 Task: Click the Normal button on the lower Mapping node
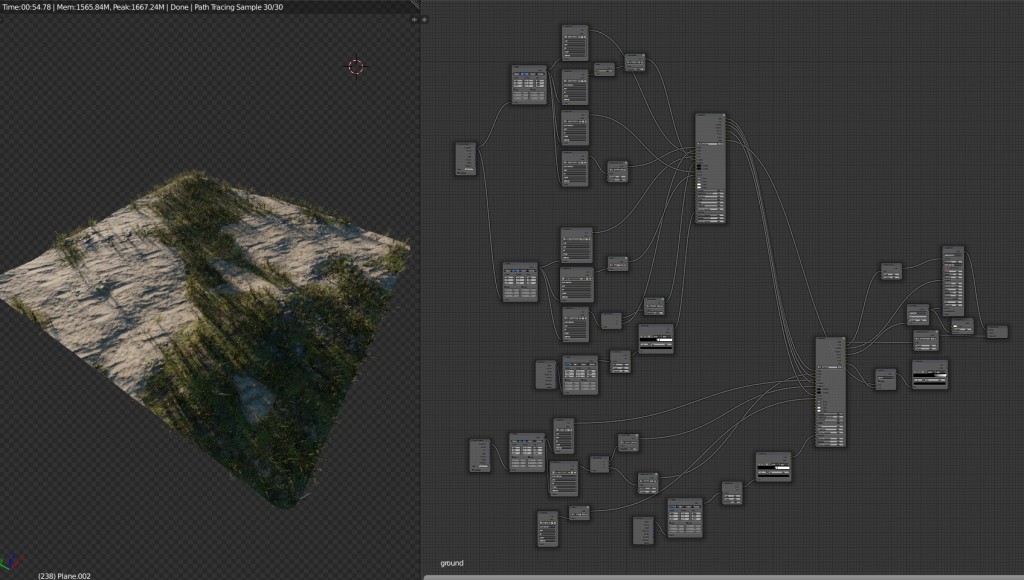(x=539, y=441)
